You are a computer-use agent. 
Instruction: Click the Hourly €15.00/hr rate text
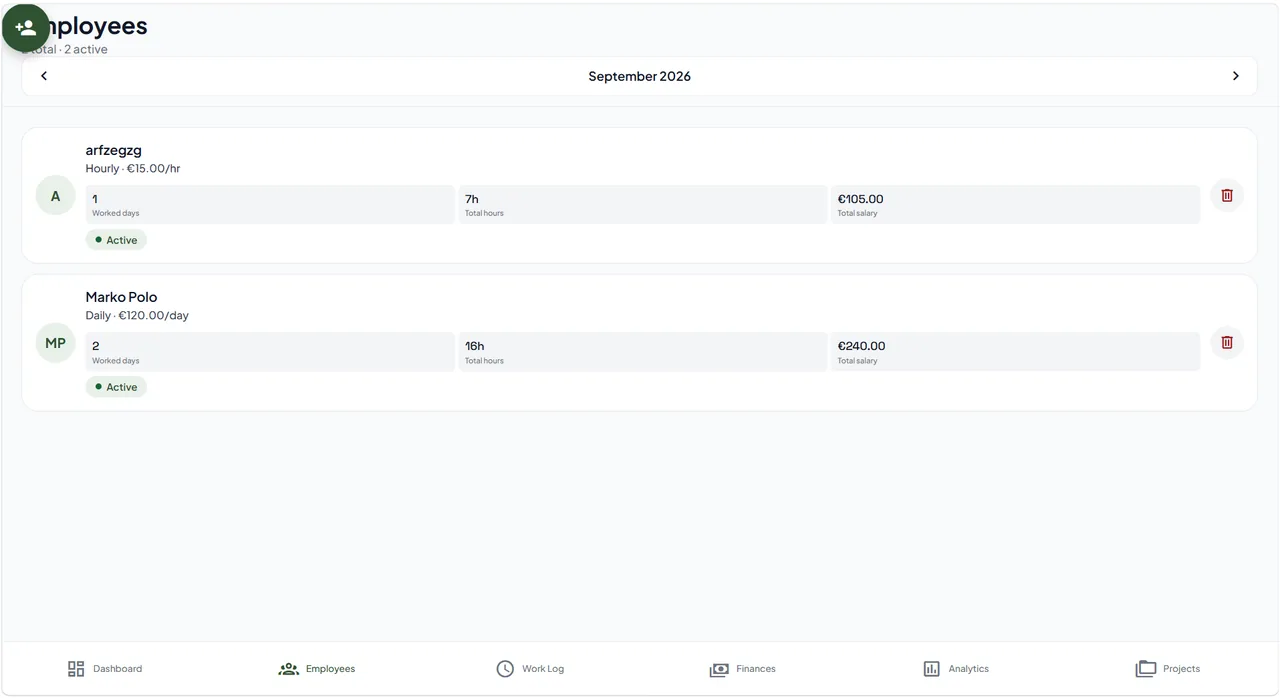[x=133, y=168]
